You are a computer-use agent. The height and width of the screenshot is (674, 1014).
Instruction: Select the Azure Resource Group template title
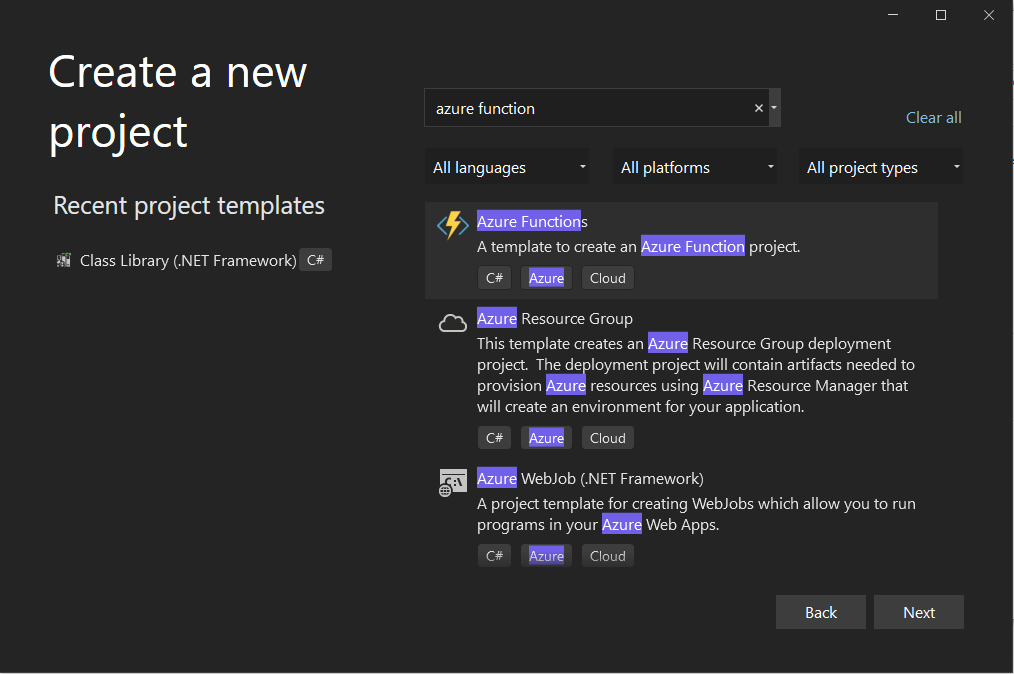point(555,318)
